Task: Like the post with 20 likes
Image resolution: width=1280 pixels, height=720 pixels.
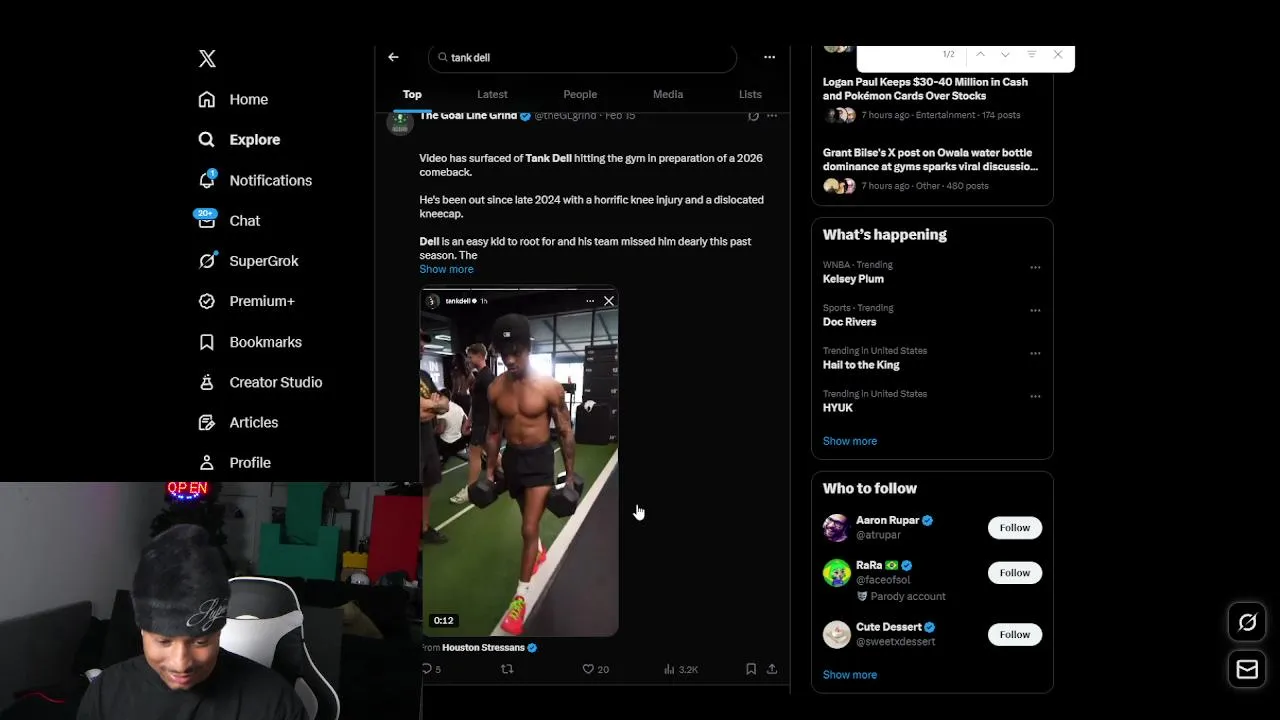Action: 595,669
